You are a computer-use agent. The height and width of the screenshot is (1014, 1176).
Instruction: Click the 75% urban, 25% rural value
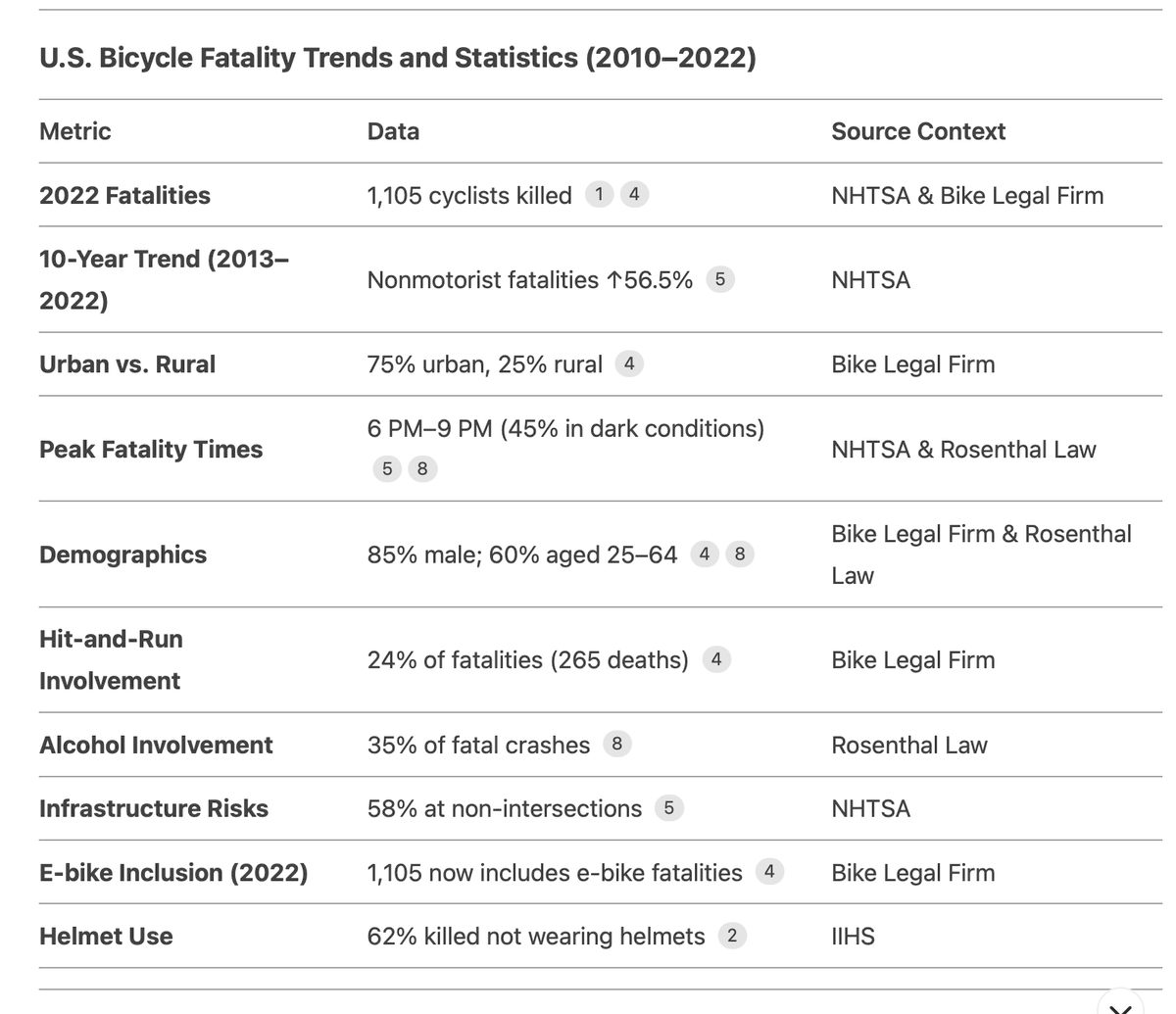[x=485, y=364]
